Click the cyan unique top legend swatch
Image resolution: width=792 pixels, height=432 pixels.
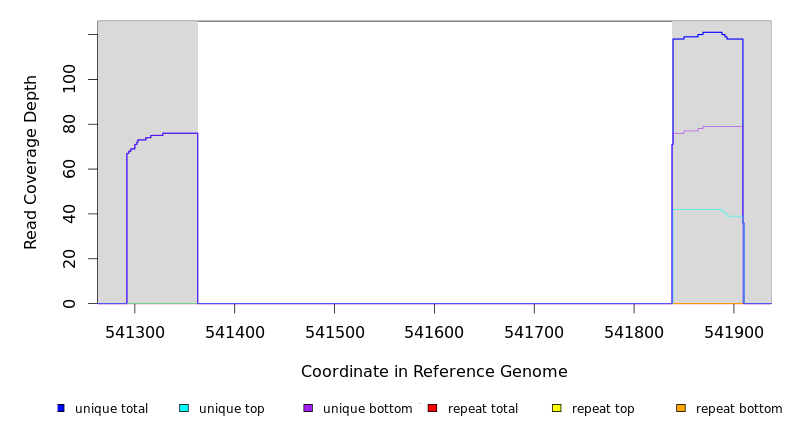point(184,408)
